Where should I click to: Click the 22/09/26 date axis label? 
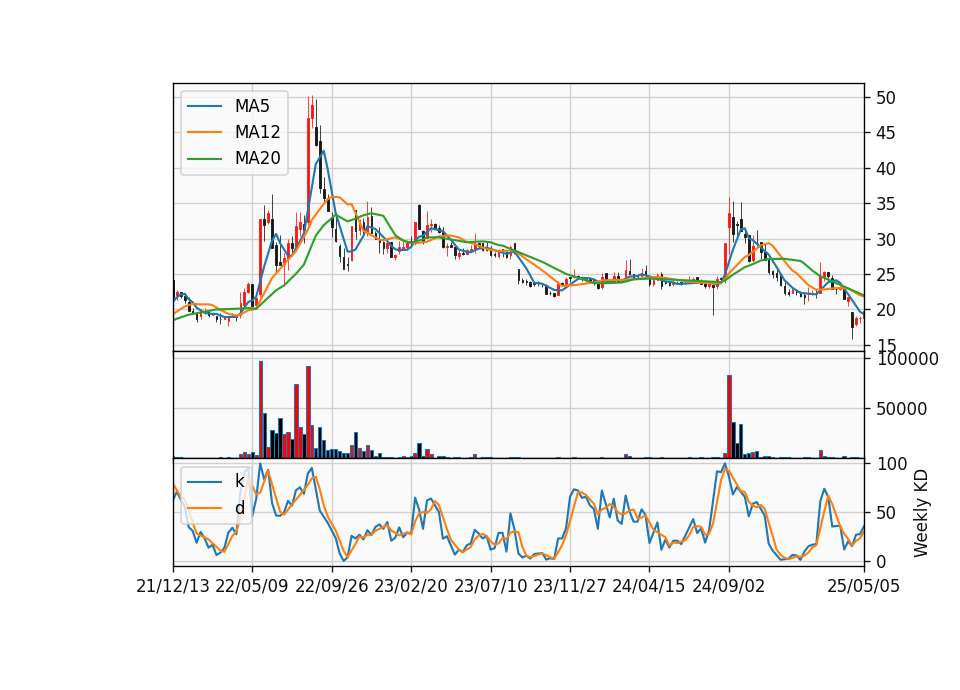click(332, 586)
